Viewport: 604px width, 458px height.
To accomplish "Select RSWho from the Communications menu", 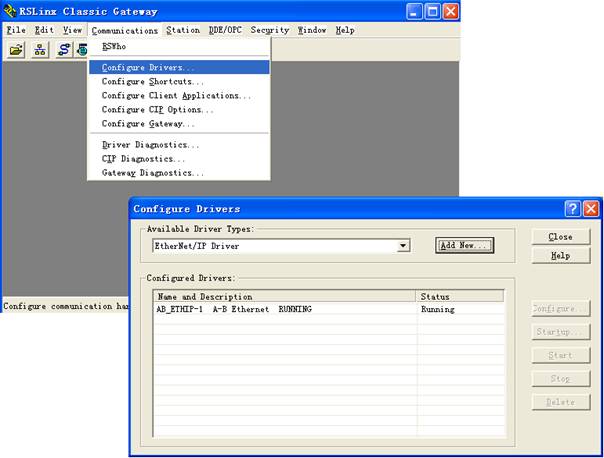I will 179,47.
